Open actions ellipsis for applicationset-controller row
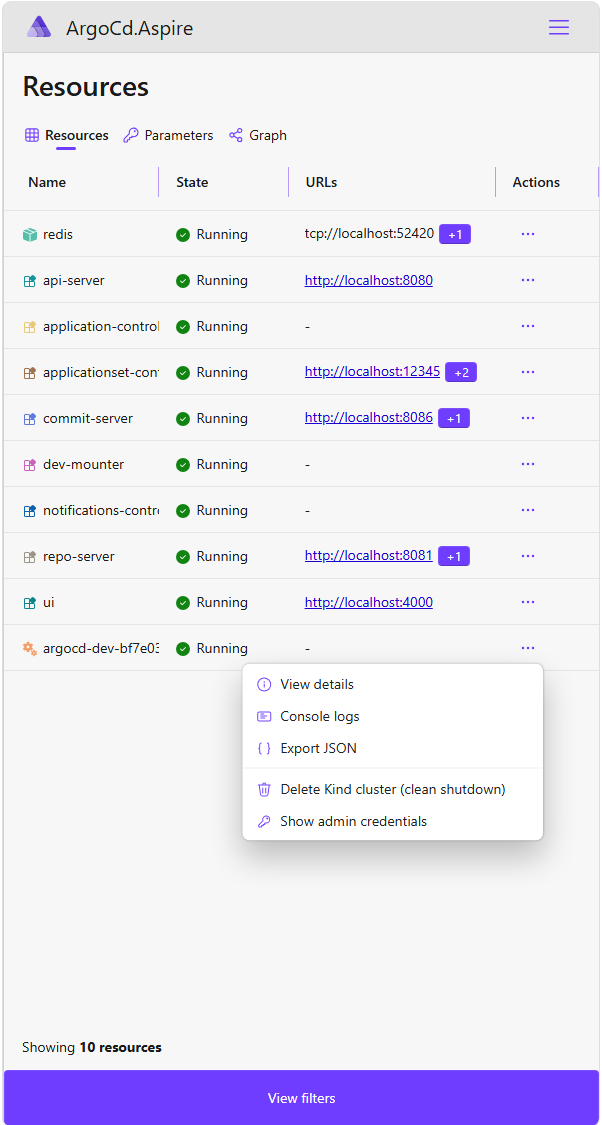 click(x=528, y=372)
